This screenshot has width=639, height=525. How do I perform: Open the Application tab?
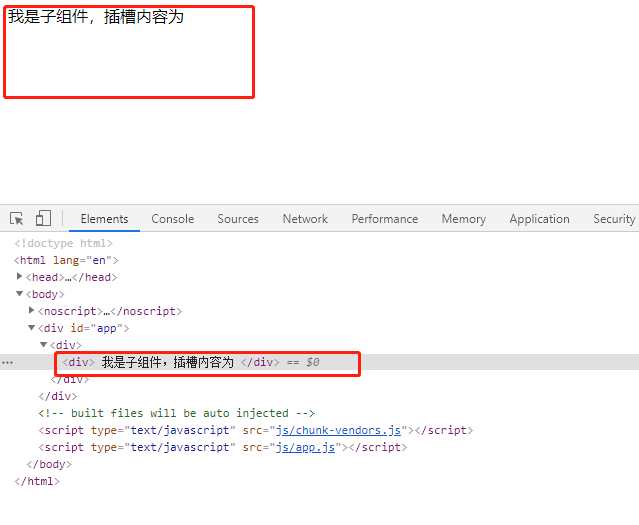539,219
